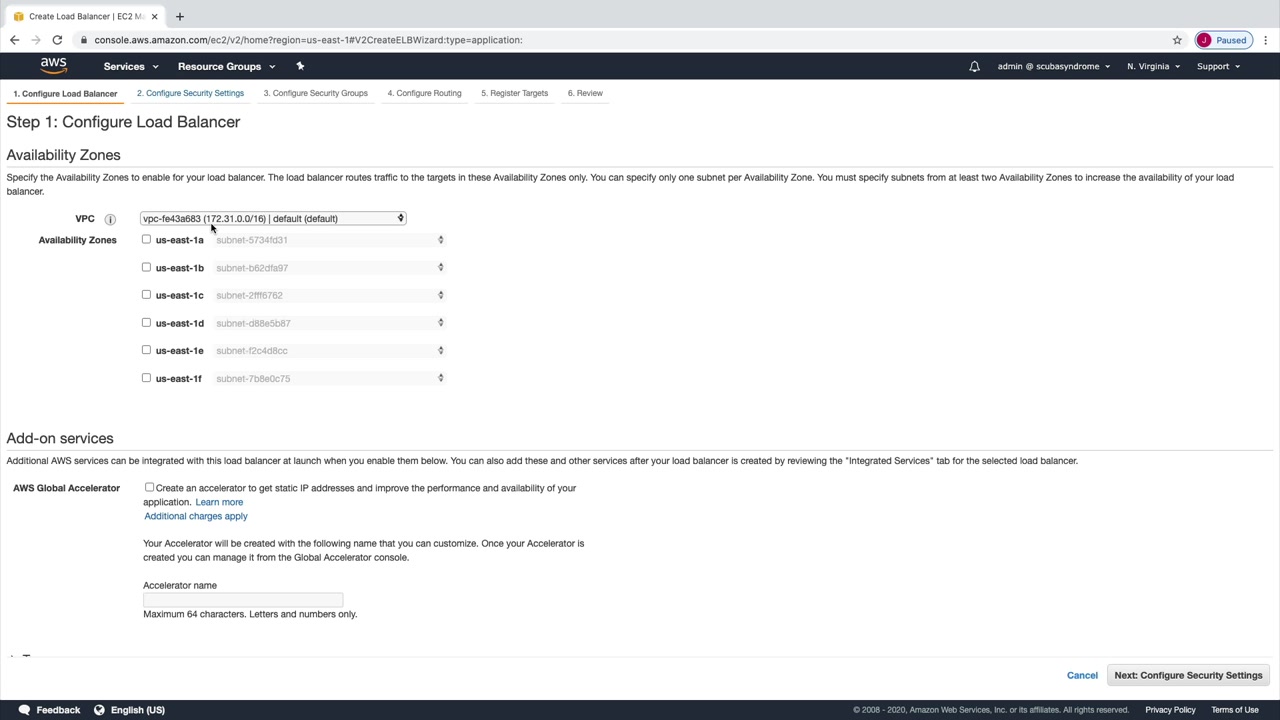Select step 1 Configure Load Balancer tab
Screen dimensions: 1280x720
point(65,94)
